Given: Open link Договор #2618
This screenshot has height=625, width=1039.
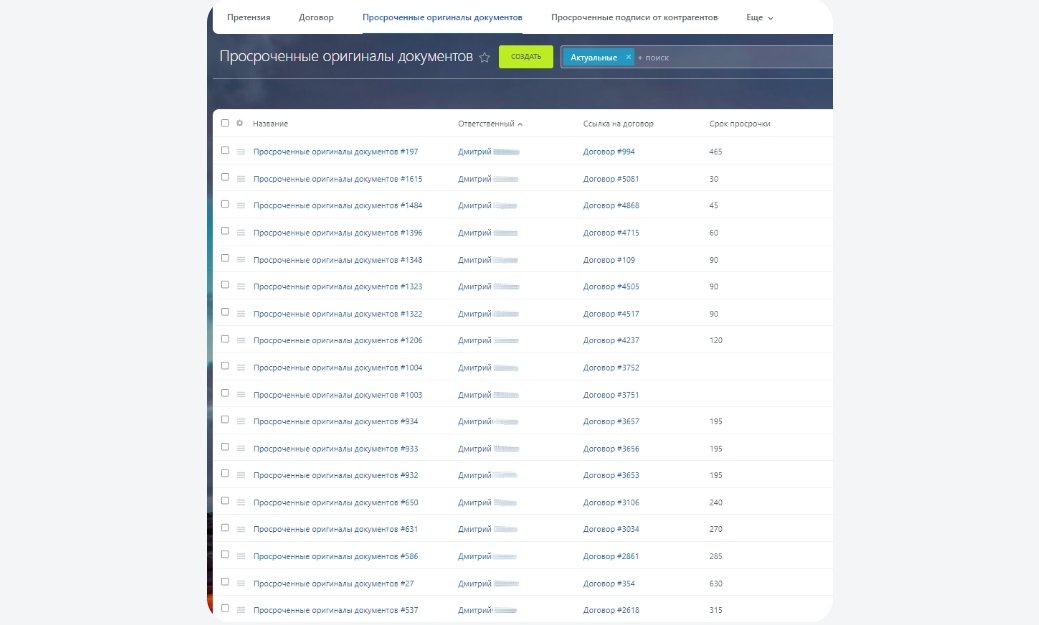Looking at the screenshot, I should [611, 610].
